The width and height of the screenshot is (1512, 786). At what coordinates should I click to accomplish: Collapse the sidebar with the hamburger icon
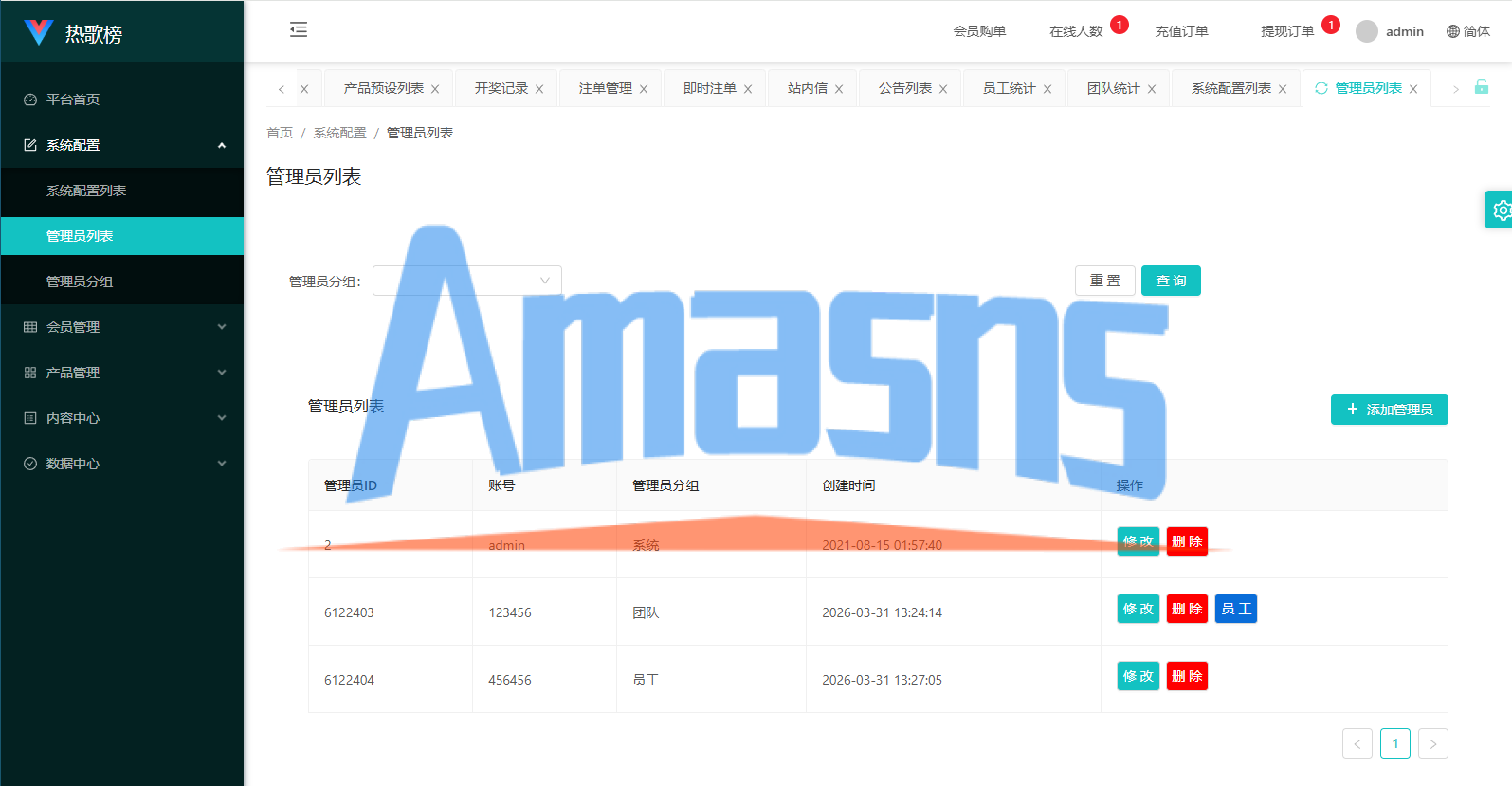tap(299, 29)
